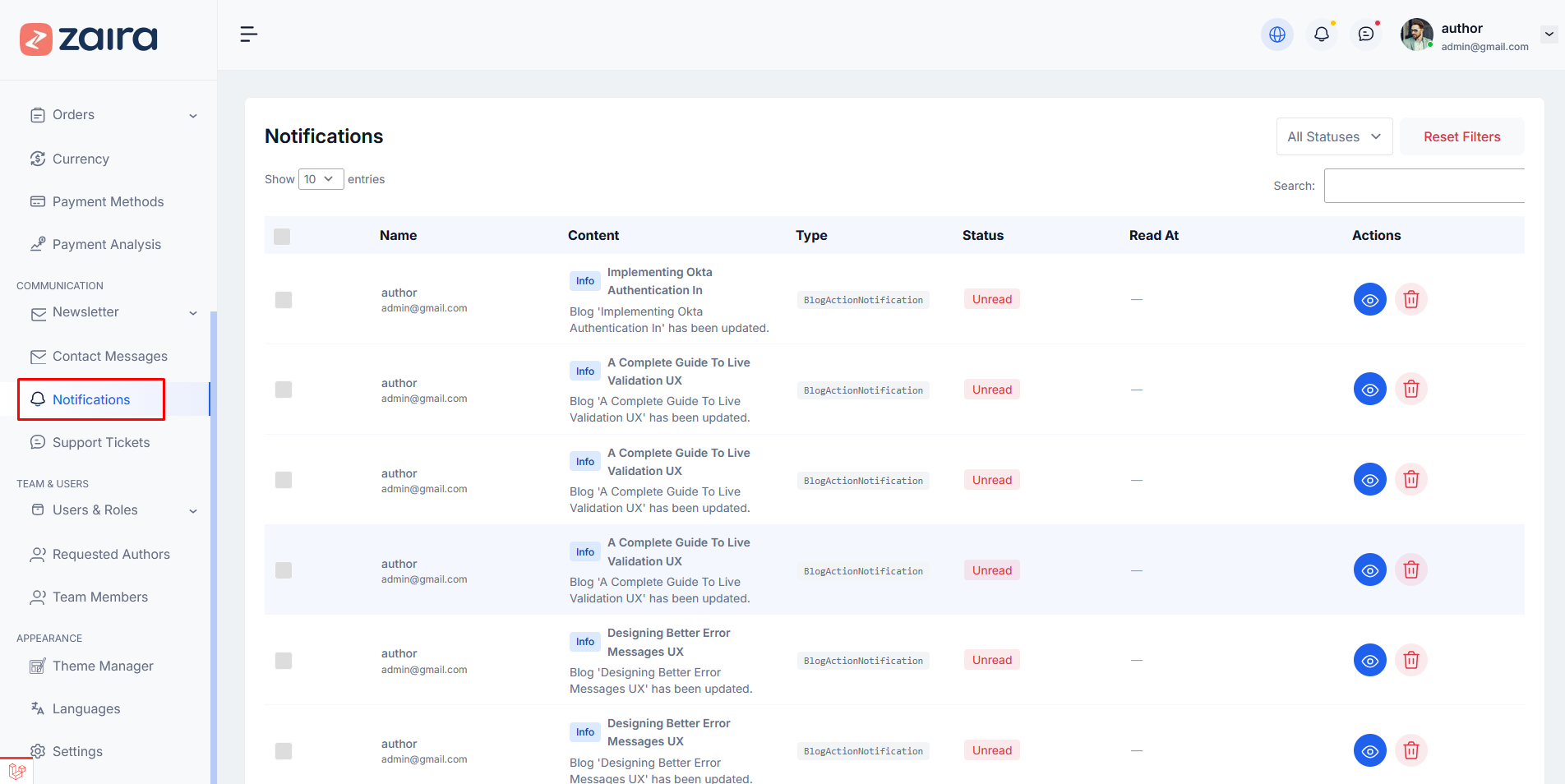Click the Laravel debug icon at bottom-left corner
The height and width of the screenshot is (784, 1565).
pyautogui.click(x=16, y=771)
